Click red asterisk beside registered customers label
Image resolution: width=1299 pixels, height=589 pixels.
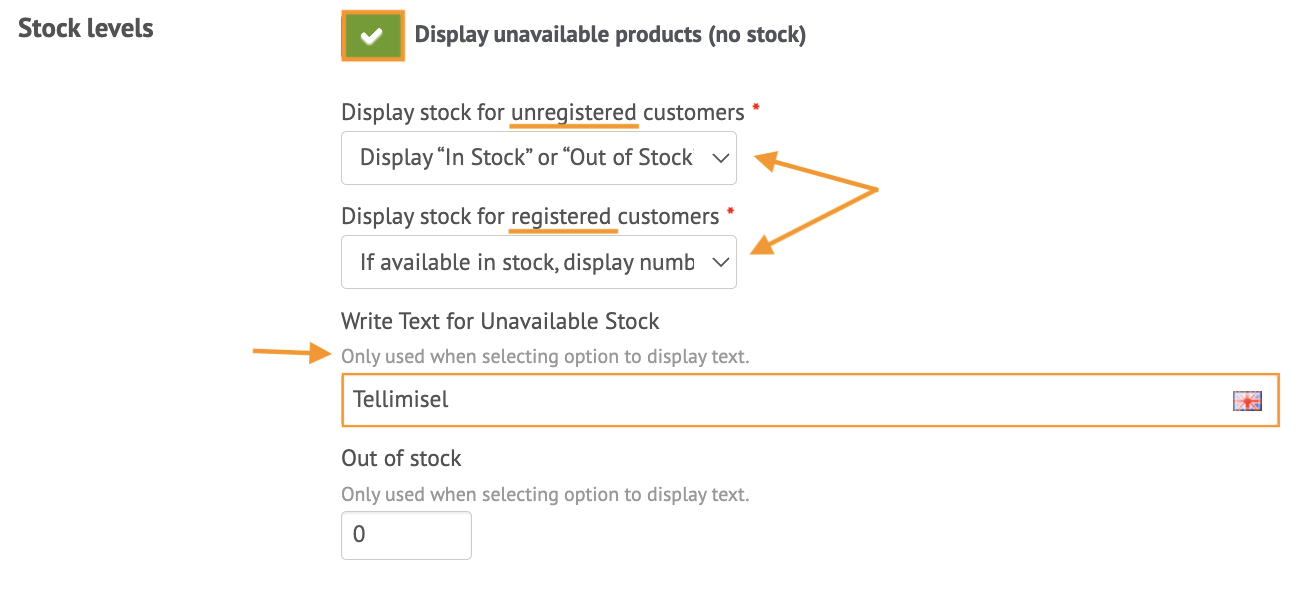[x=730, y=211]
